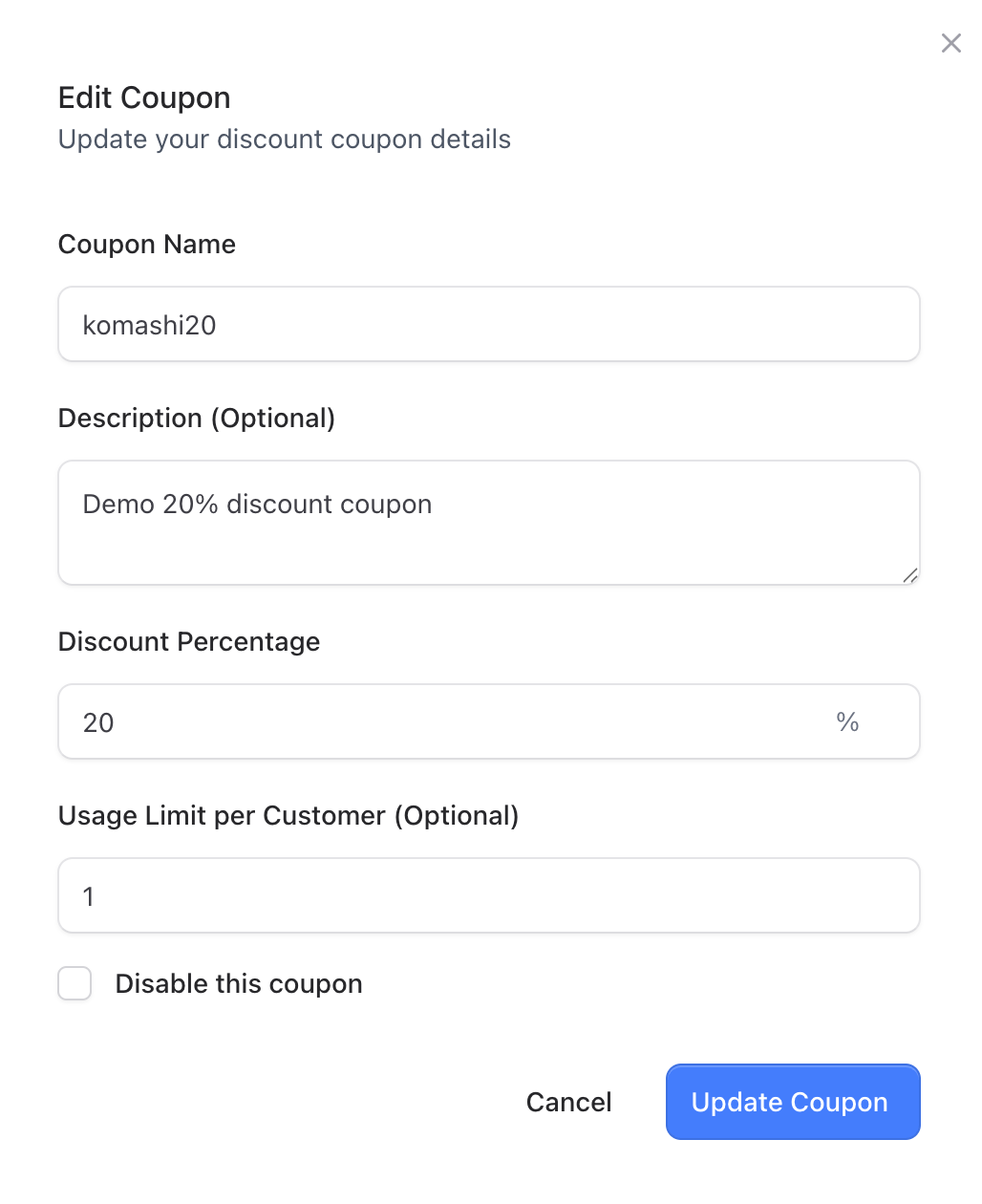Check the box next to Disable this coupon
982x1204 pixels.
point(75,983)
